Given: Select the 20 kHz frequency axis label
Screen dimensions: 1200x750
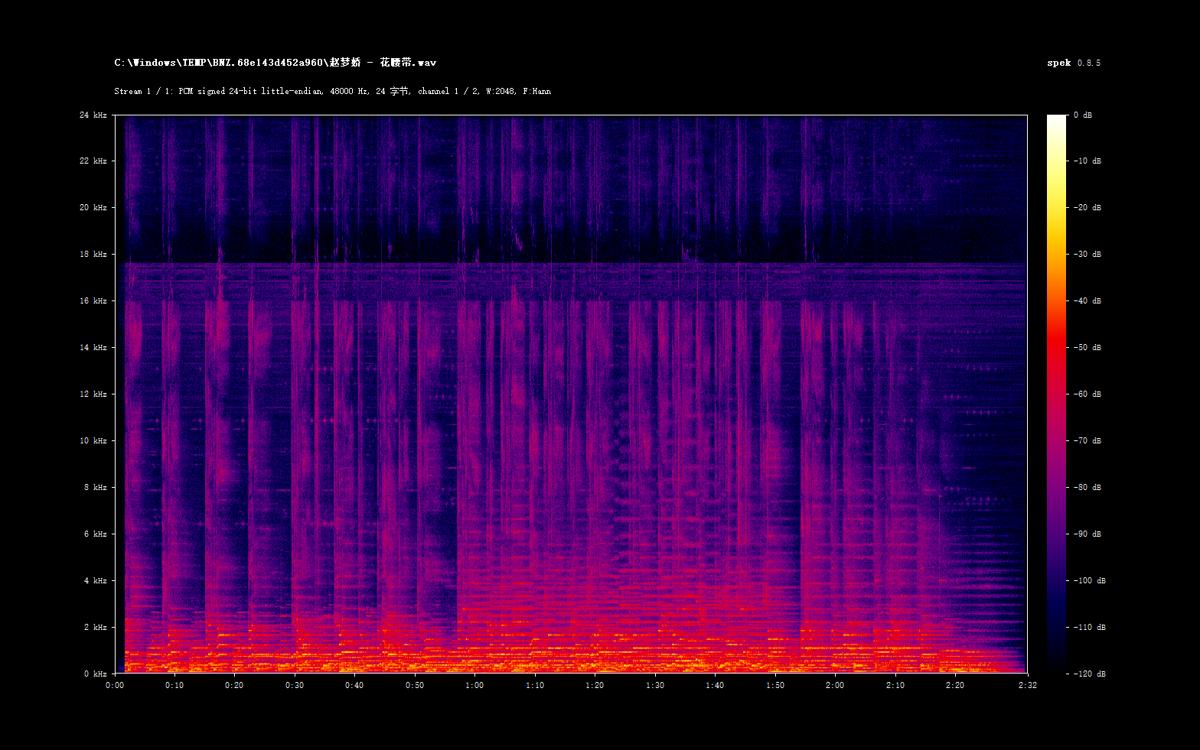Looking at the screenshot, I should click(93, 208).
